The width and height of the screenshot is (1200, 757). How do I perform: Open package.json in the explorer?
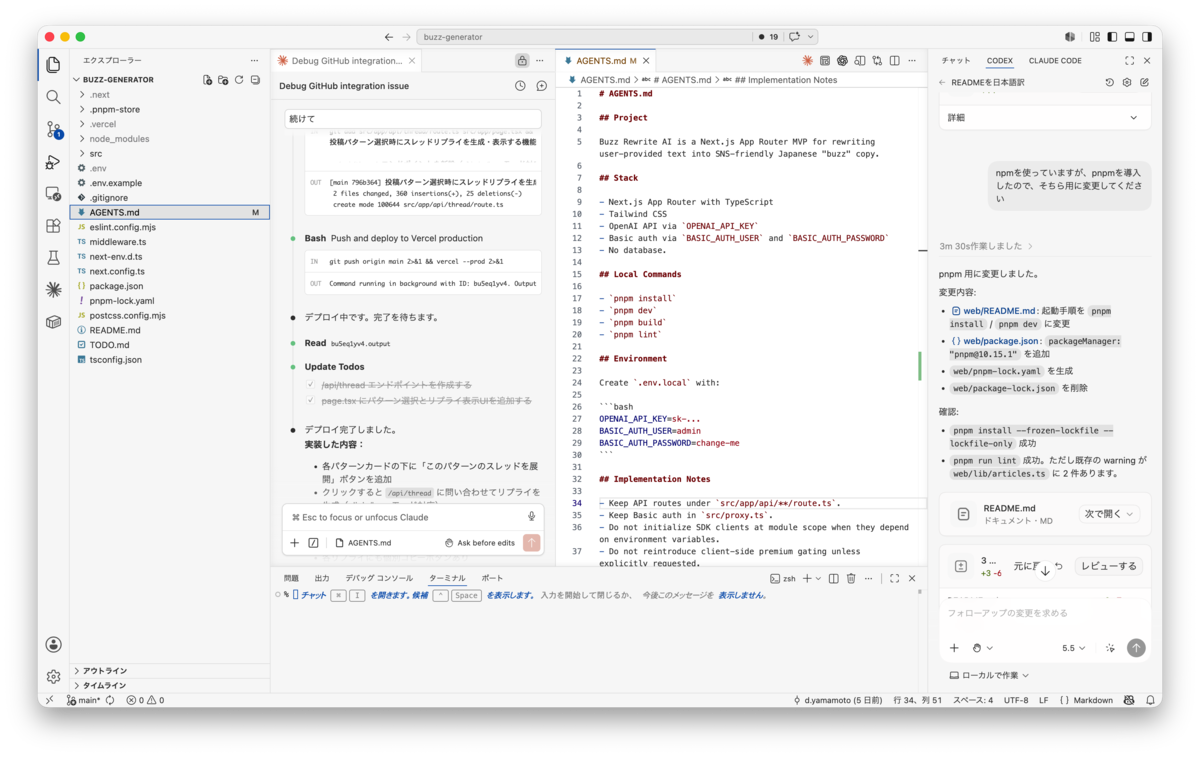pyautogui.click(x=116, y=286)
